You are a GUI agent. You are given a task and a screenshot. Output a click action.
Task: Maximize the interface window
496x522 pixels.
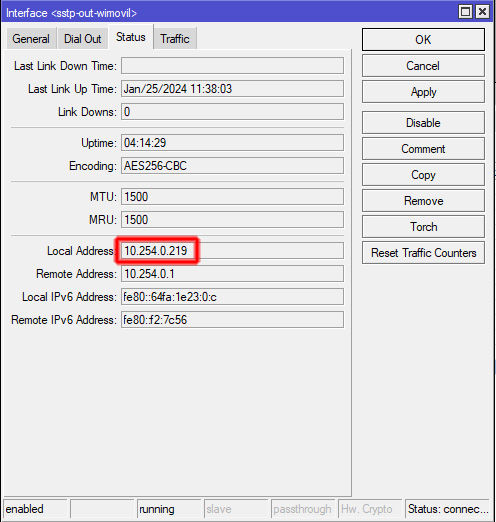click(465, 12)
